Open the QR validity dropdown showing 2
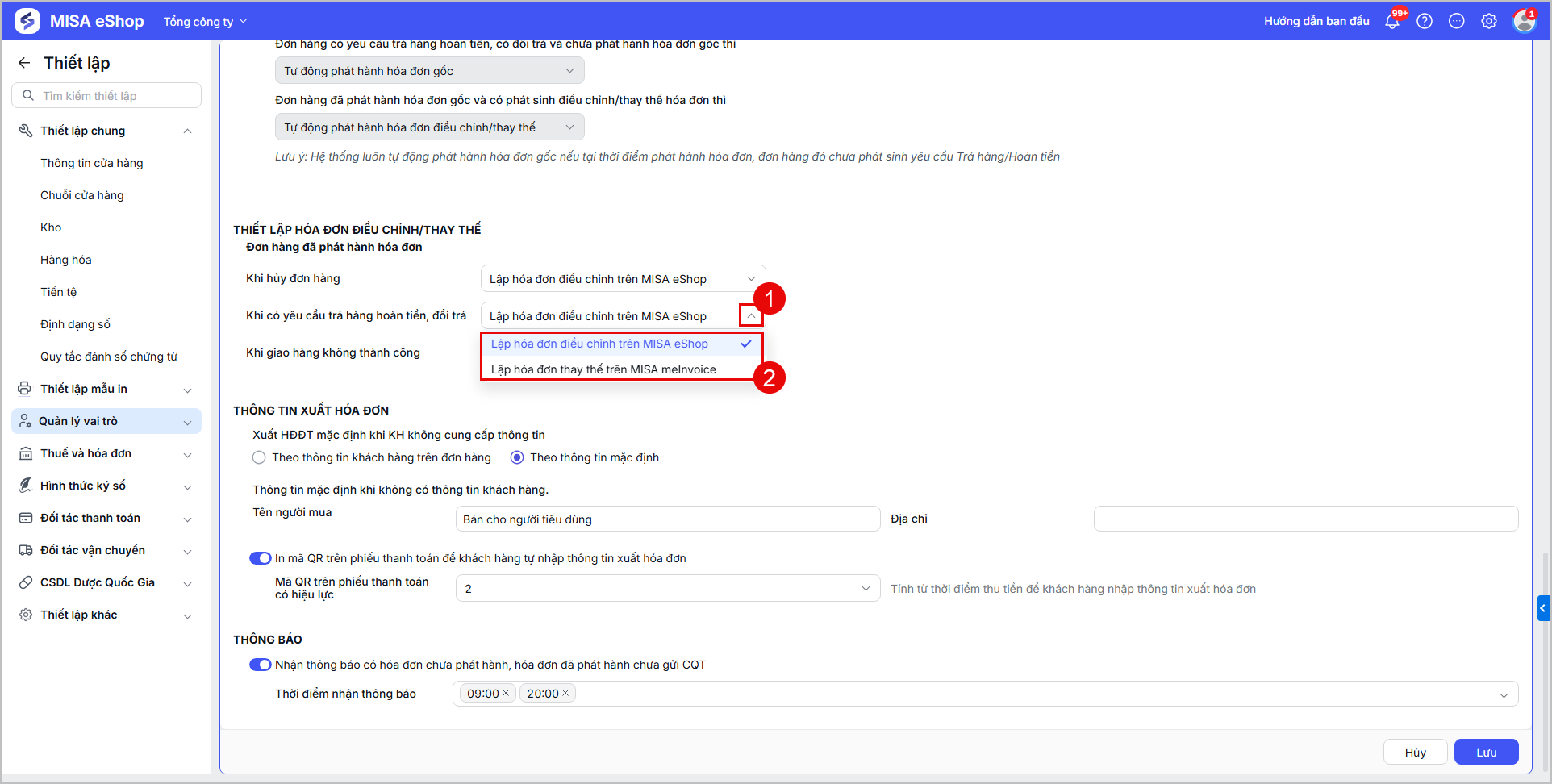This screenshot has width=1552, height=784. [x=667, y=588]
